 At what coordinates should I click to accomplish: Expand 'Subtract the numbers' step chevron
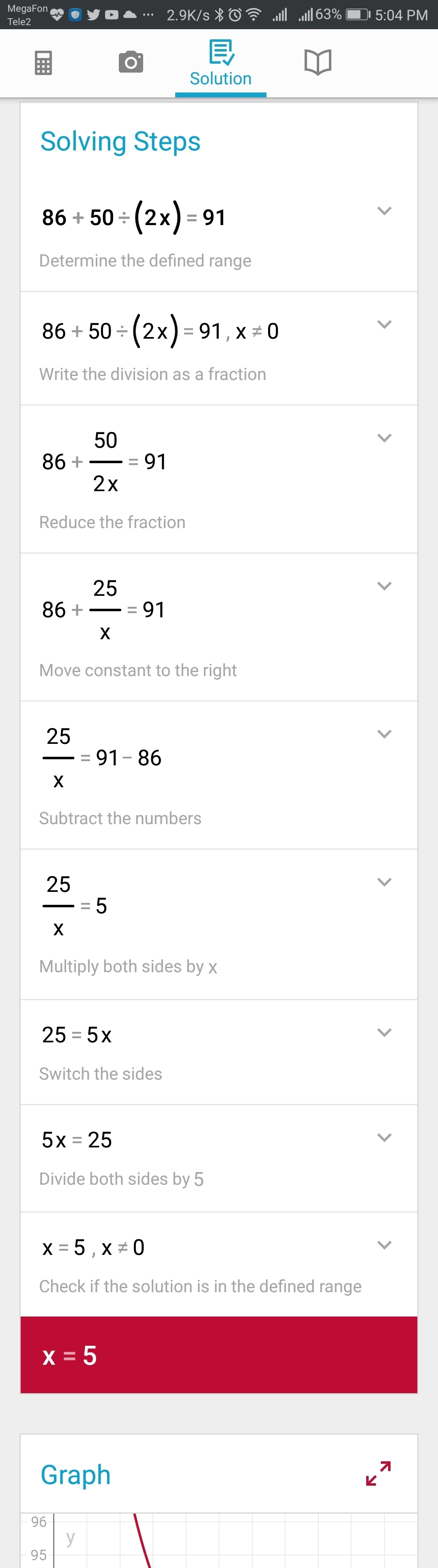[x=384, y=734]
